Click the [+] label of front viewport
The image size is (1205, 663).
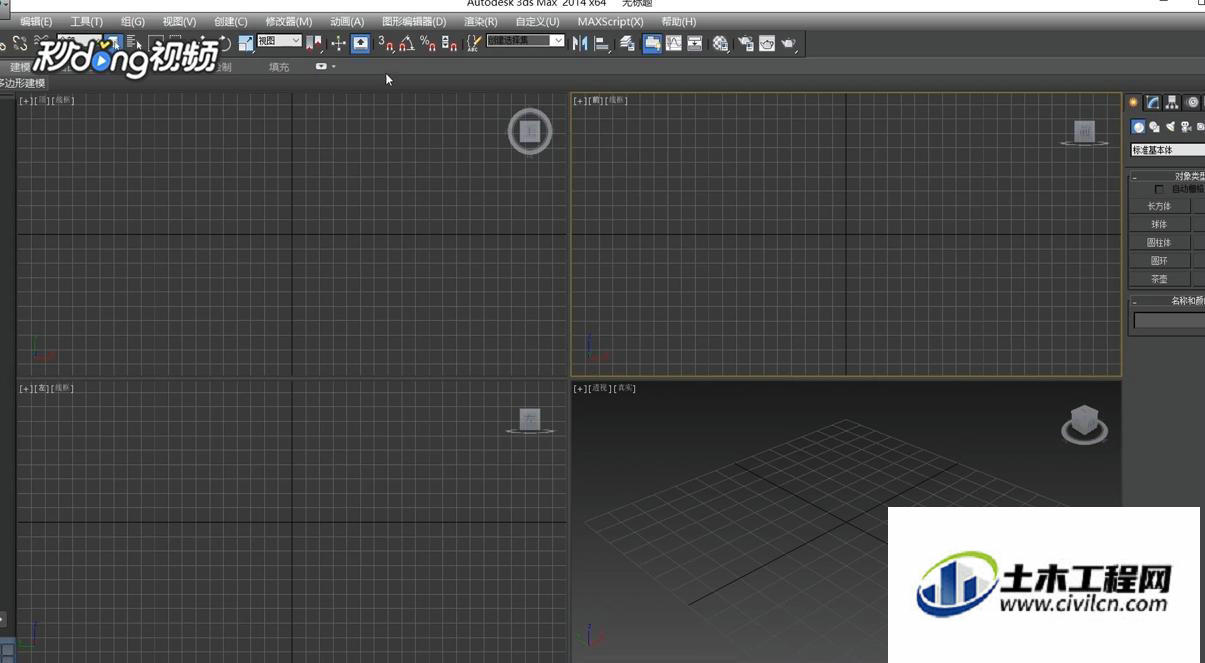579,100
